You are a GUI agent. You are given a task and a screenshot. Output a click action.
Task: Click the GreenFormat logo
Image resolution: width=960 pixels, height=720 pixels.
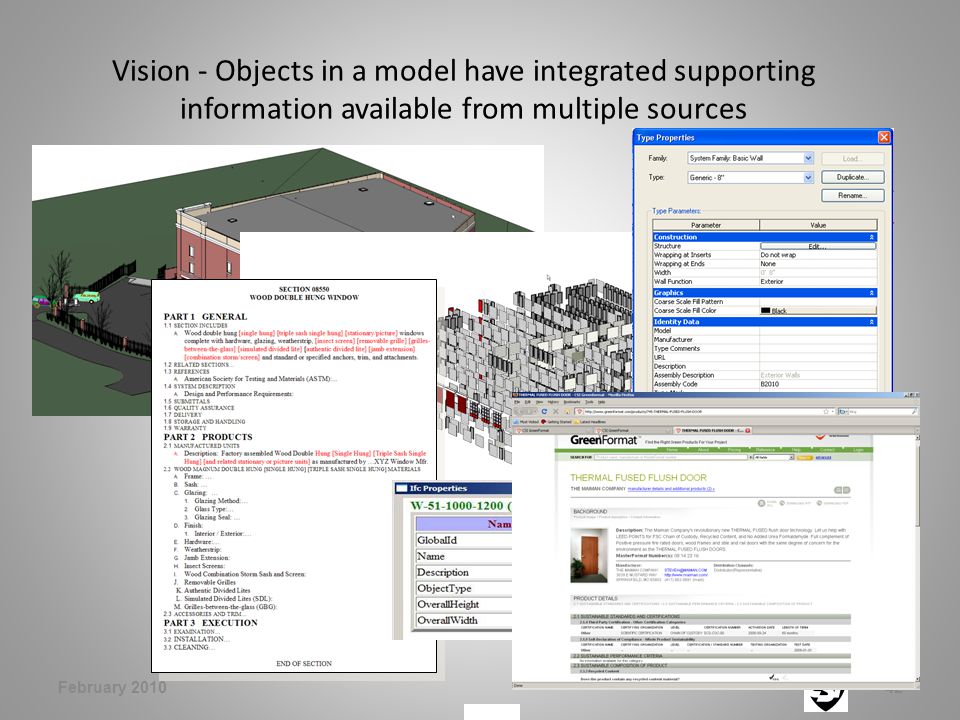pyautogui.click(x=604, y=440)
